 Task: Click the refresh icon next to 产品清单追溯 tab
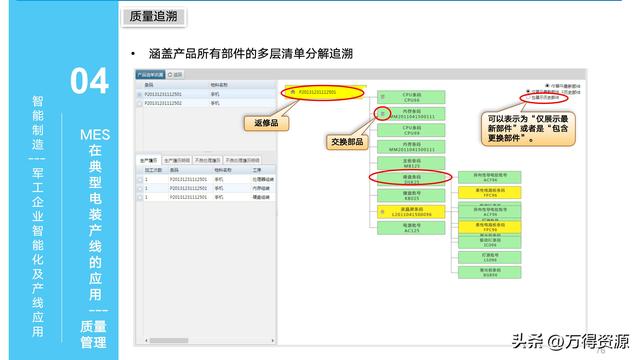point(170,75)
